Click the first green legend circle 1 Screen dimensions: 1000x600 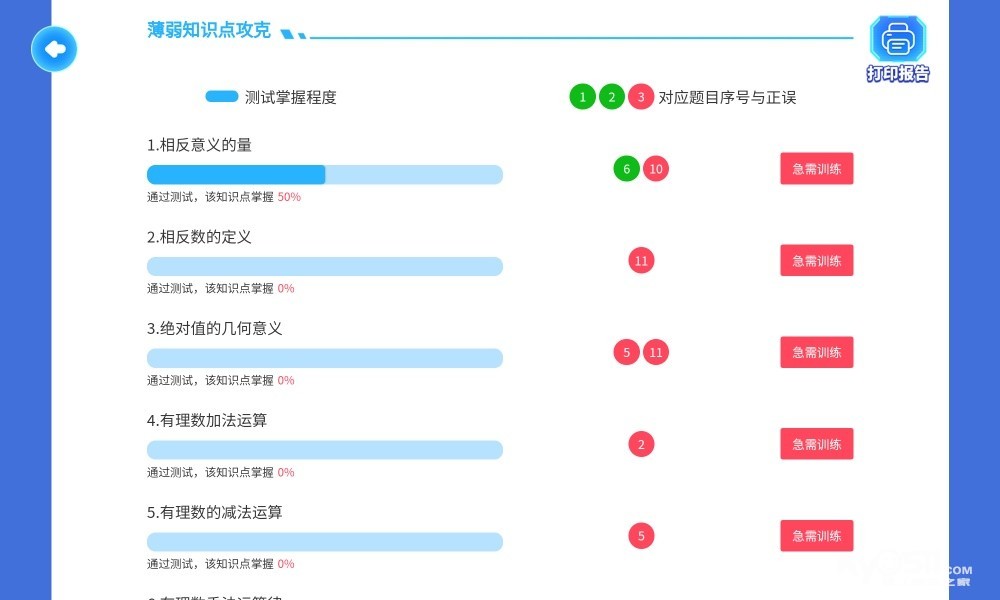pyautogui.click(x=582, y=97)
